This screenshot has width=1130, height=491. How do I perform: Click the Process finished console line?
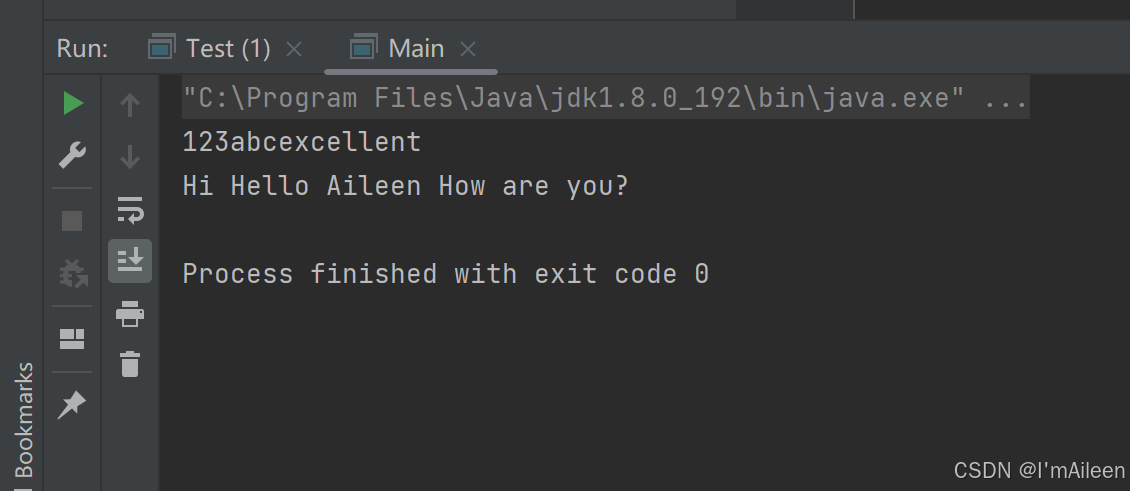point(445,274)
